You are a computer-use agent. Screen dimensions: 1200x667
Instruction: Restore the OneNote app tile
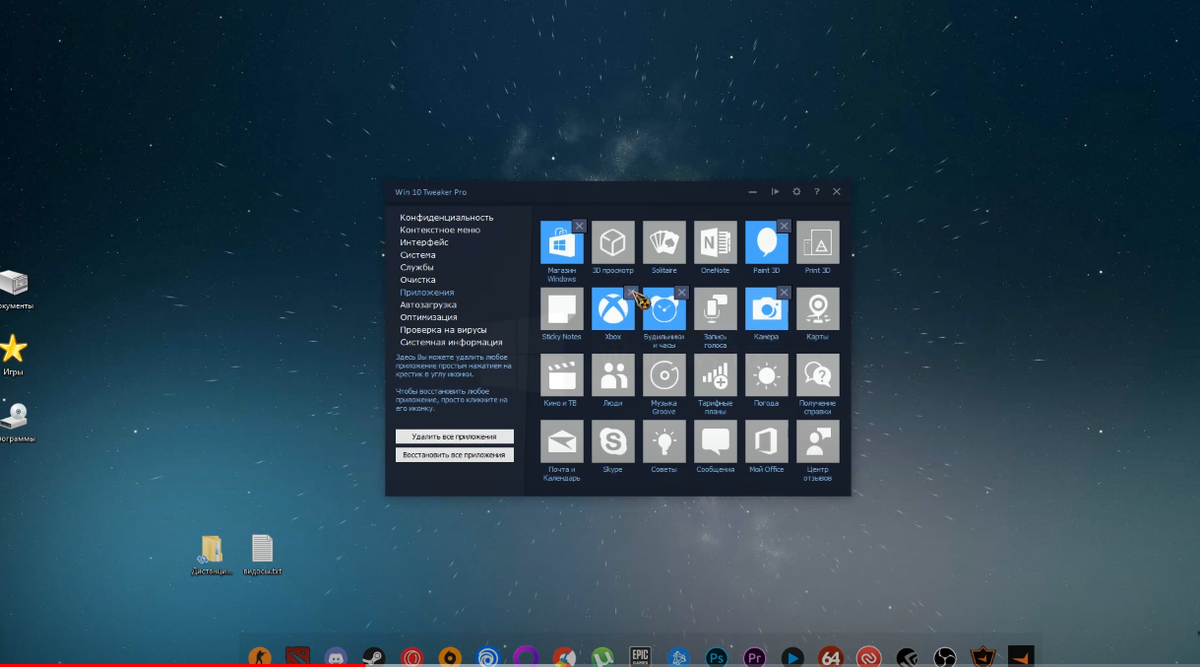pyautogui.click(x=715, y=243)
